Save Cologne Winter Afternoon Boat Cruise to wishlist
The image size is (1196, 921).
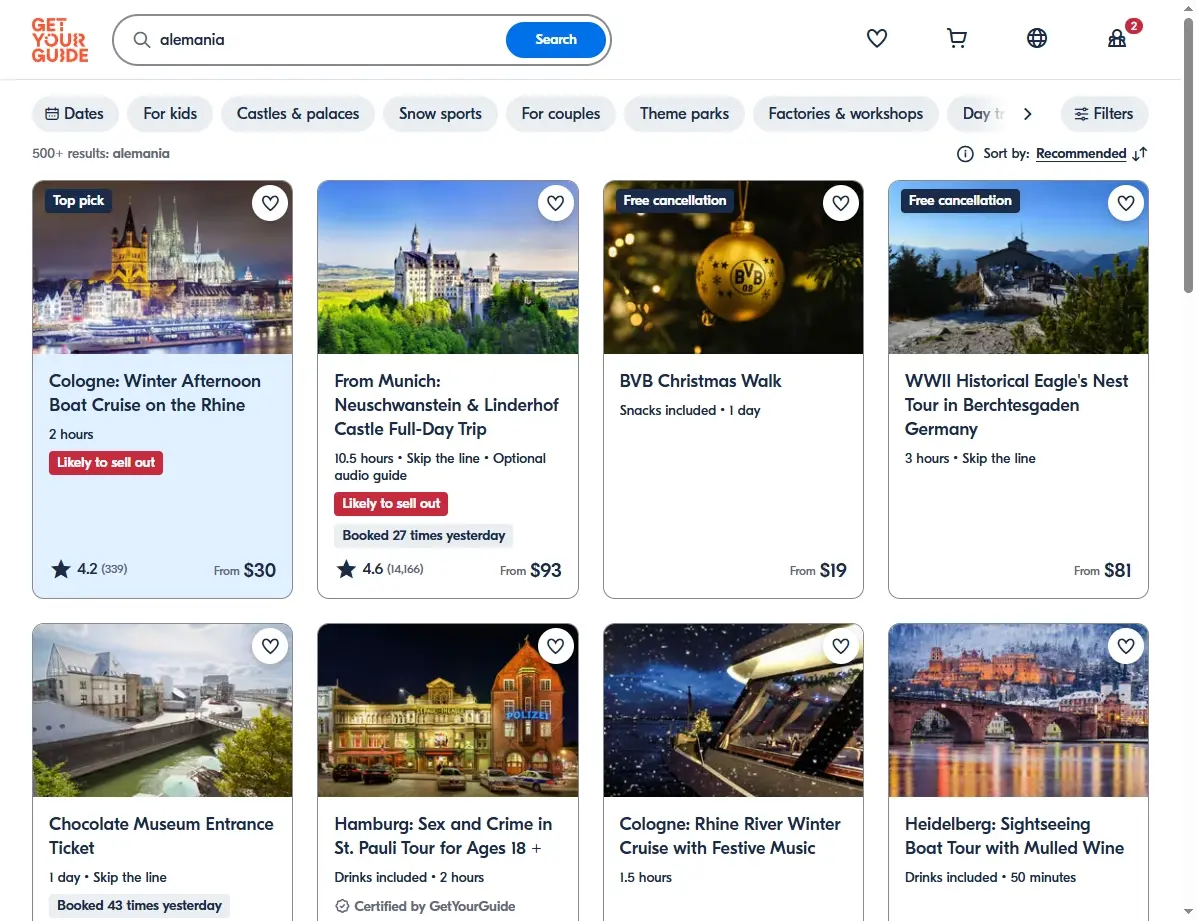point(270,203)
